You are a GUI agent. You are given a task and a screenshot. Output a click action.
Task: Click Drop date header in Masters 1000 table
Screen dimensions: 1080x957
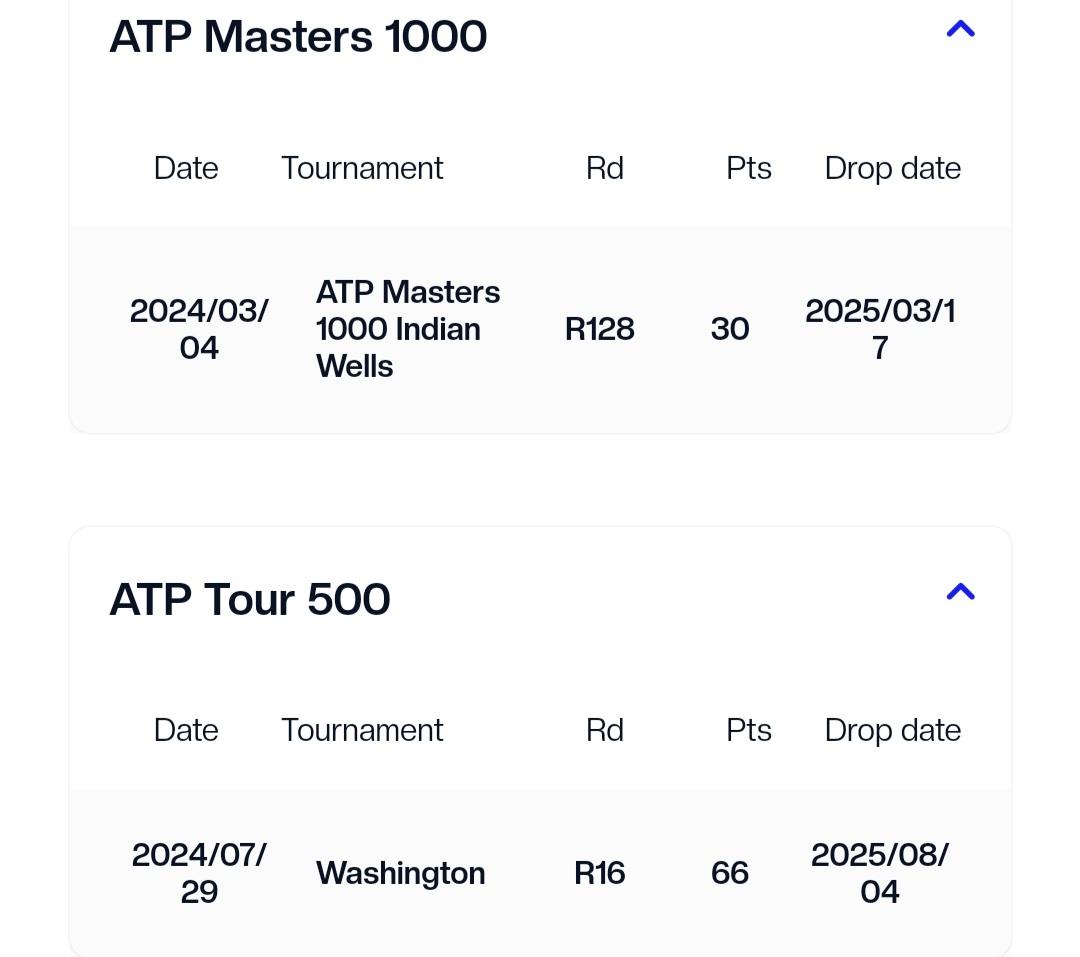coord(892,168)
